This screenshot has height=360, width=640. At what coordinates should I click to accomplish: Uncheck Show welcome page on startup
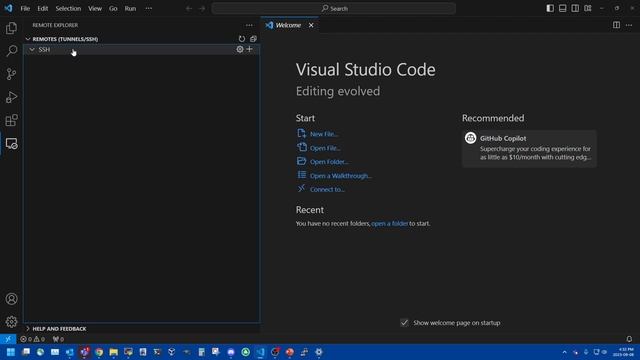tap(404, 323)
